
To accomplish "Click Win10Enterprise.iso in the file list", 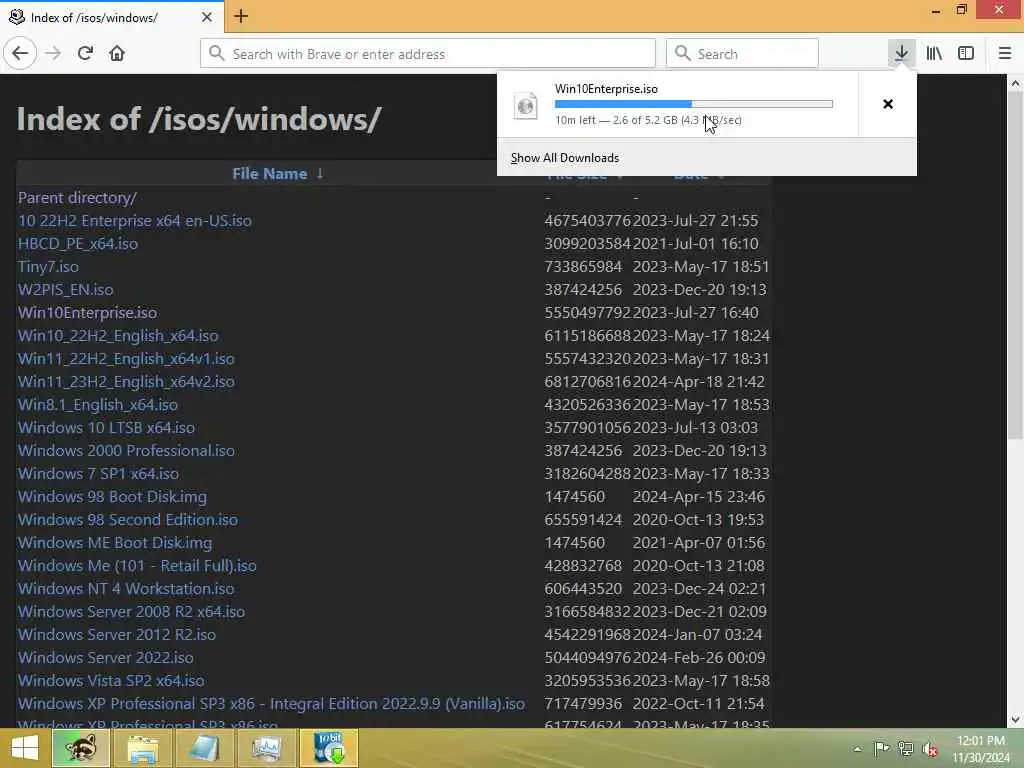I will 87,312.
